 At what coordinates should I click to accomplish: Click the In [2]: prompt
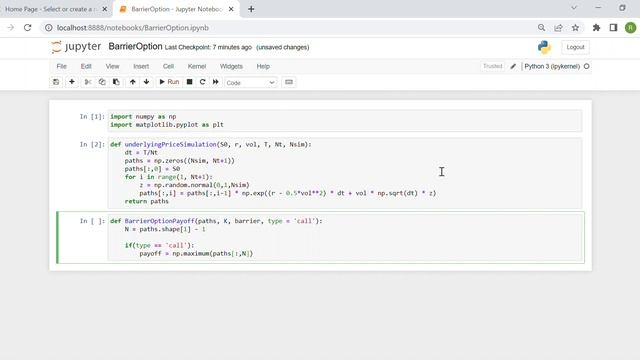92,144
